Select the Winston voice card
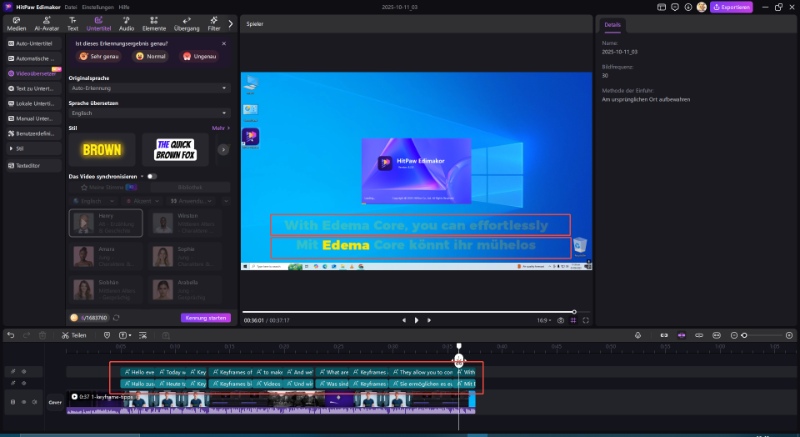This screenshot has height=437, width=800. (185, 223)
